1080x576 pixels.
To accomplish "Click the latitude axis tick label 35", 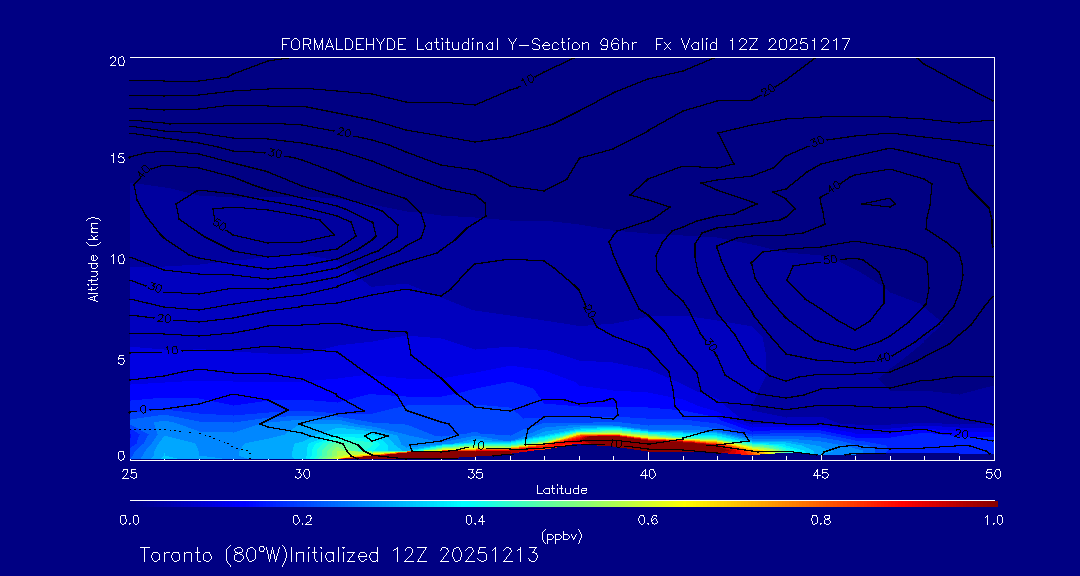I will pos(475,474).
